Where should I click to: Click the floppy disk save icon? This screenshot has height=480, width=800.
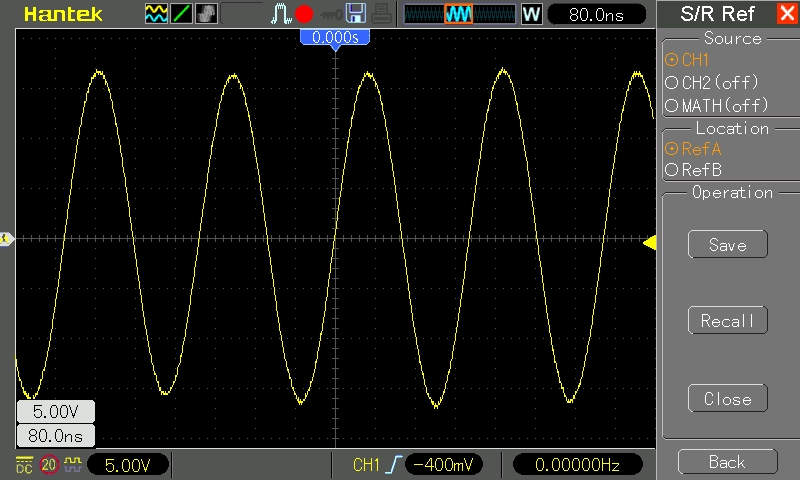pyautogui.click(x=355, y=14)
